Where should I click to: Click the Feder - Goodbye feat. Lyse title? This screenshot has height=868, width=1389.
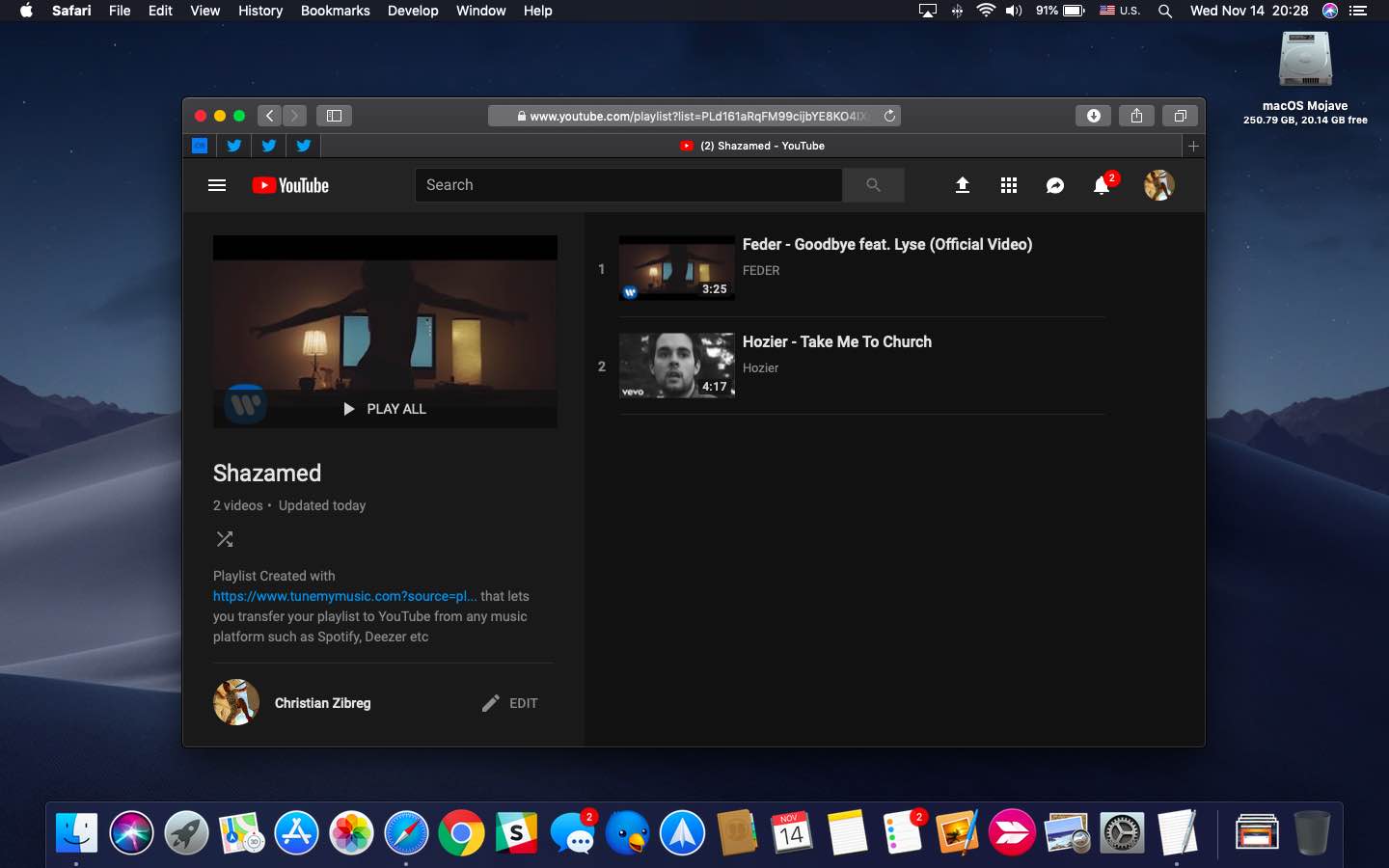tap(886, 244)
